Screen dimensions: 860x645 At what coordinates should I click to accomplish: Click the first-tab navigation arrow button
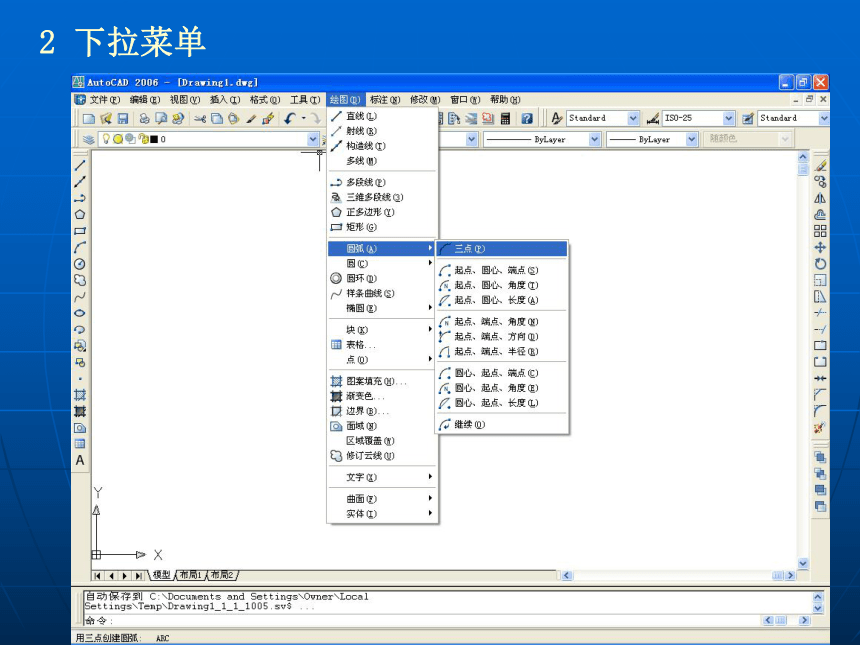click(x=98, y=576)
